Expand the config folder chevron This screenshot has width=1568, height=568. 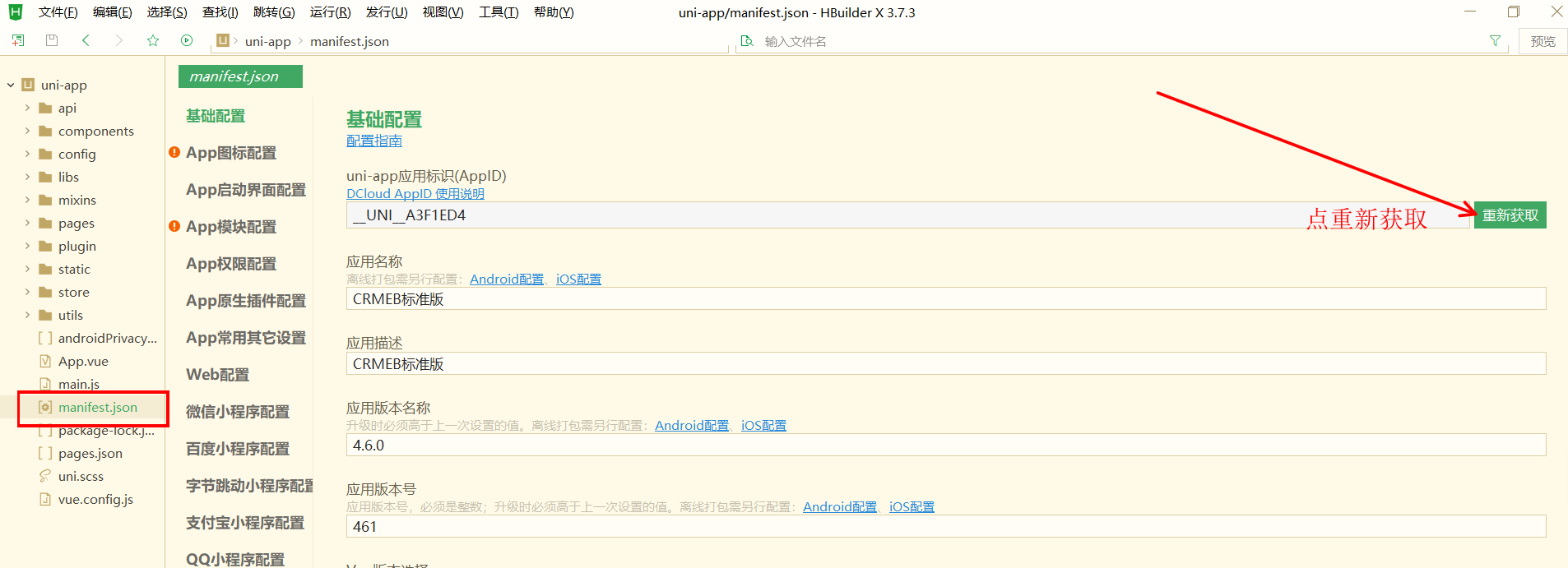[x=27, y=154]
